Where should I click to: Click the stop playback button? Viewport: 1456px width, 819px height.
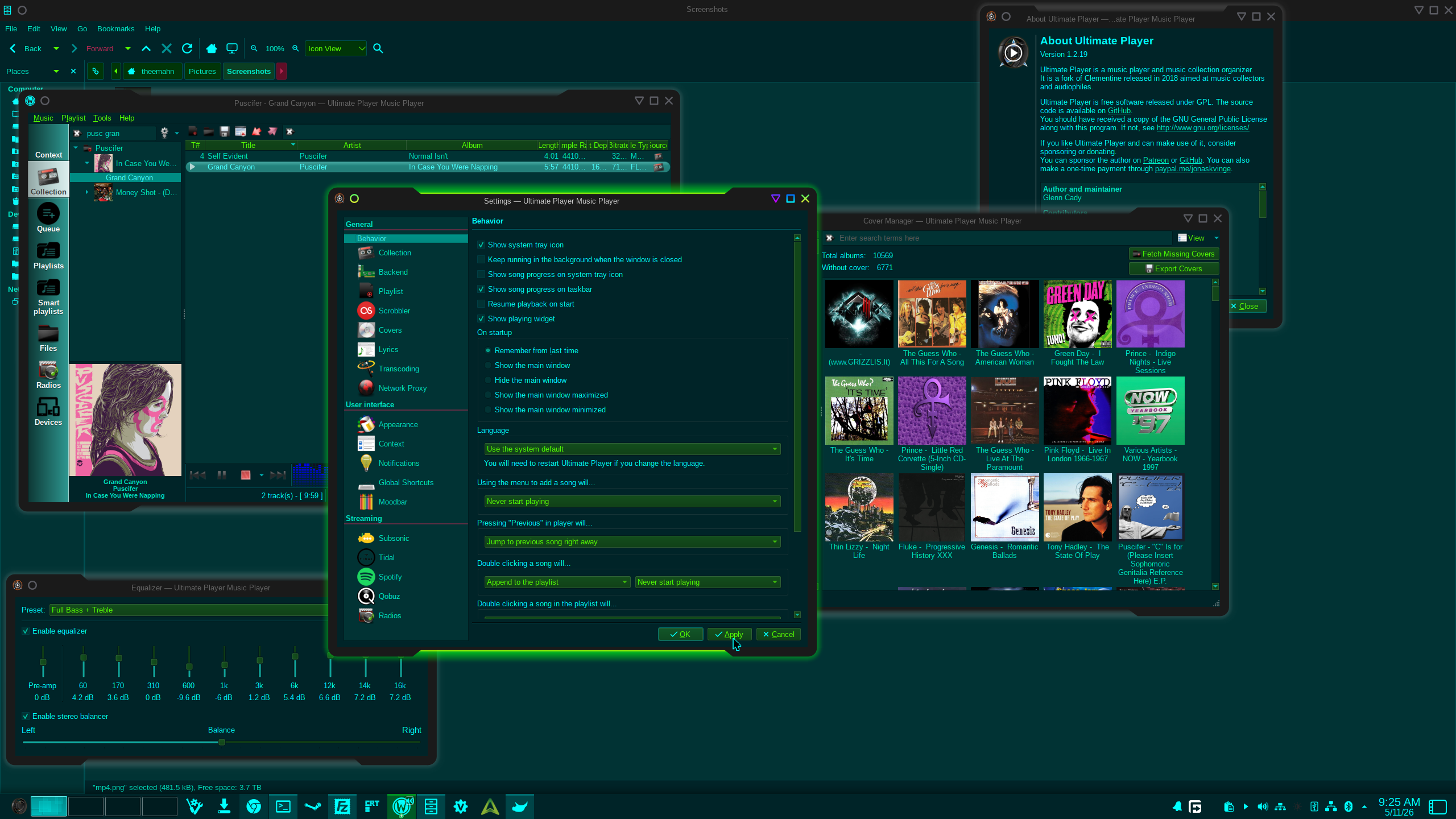(246, 475)
